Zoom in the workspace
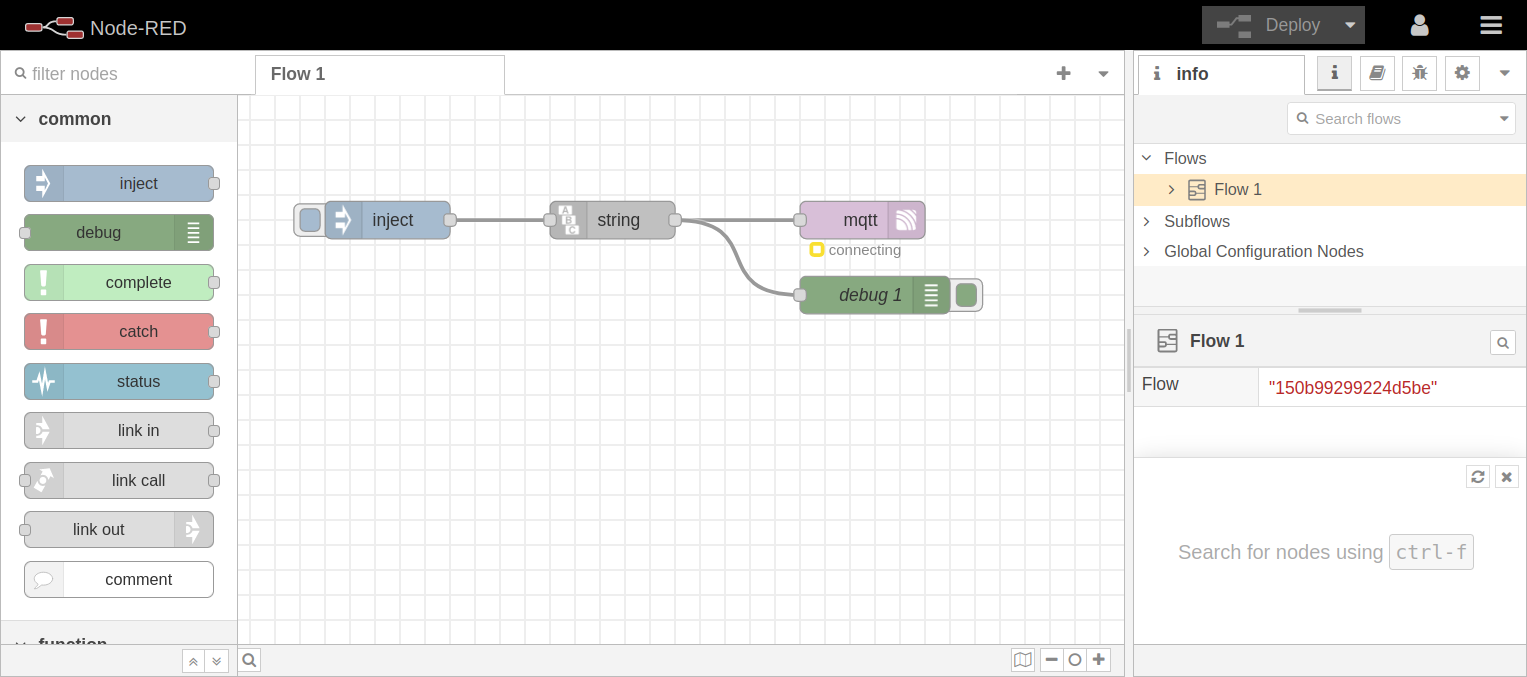Viewport: 1527px width, 677px height. [x=1099, y=660]
